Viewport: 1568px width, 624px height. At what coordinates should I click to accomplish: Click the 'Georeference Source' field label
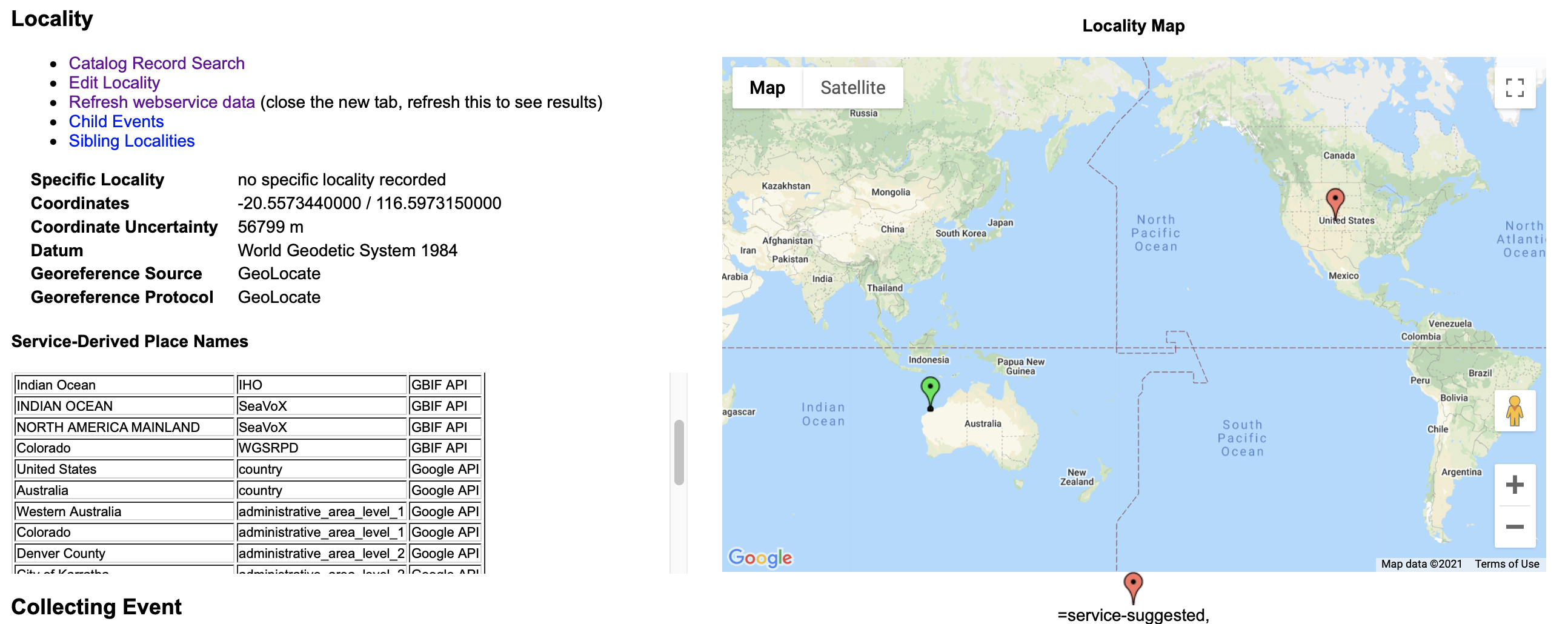[x=116, y=274]
